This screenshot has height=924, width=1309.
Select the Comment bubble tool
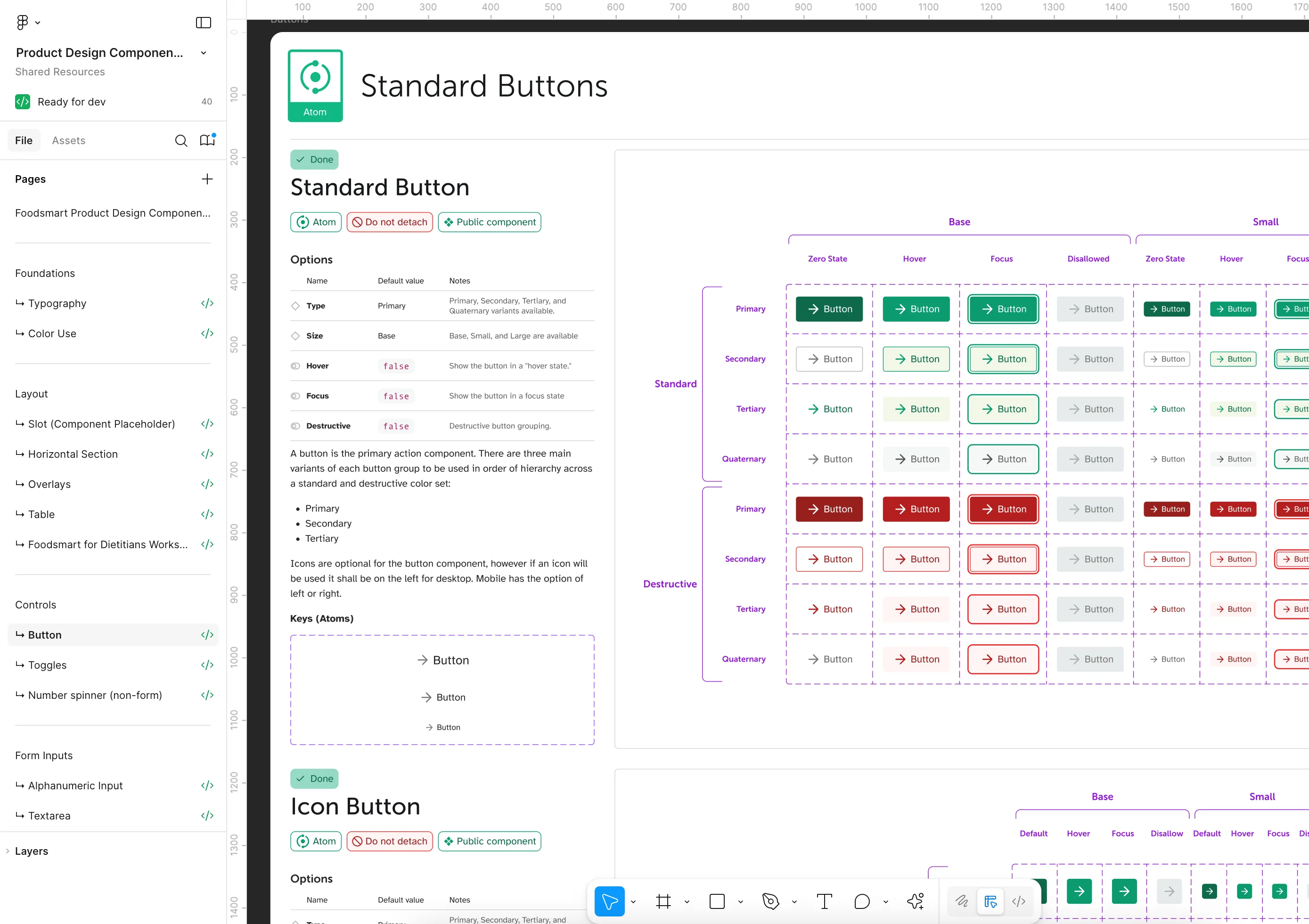tap(862, 901)
